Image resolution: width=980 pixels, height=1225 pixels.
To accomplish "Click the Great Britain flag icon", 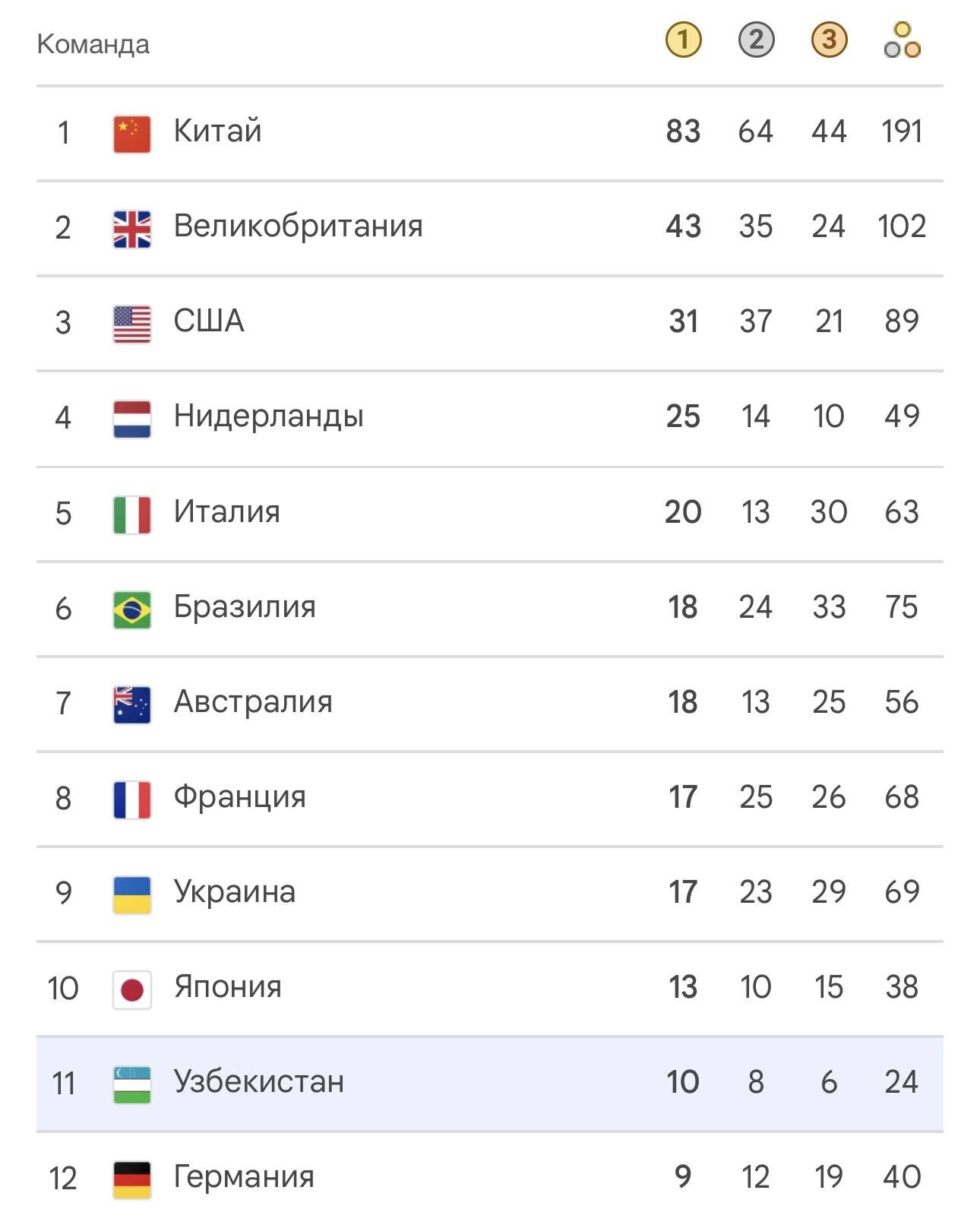I will [x=132, y=229].
